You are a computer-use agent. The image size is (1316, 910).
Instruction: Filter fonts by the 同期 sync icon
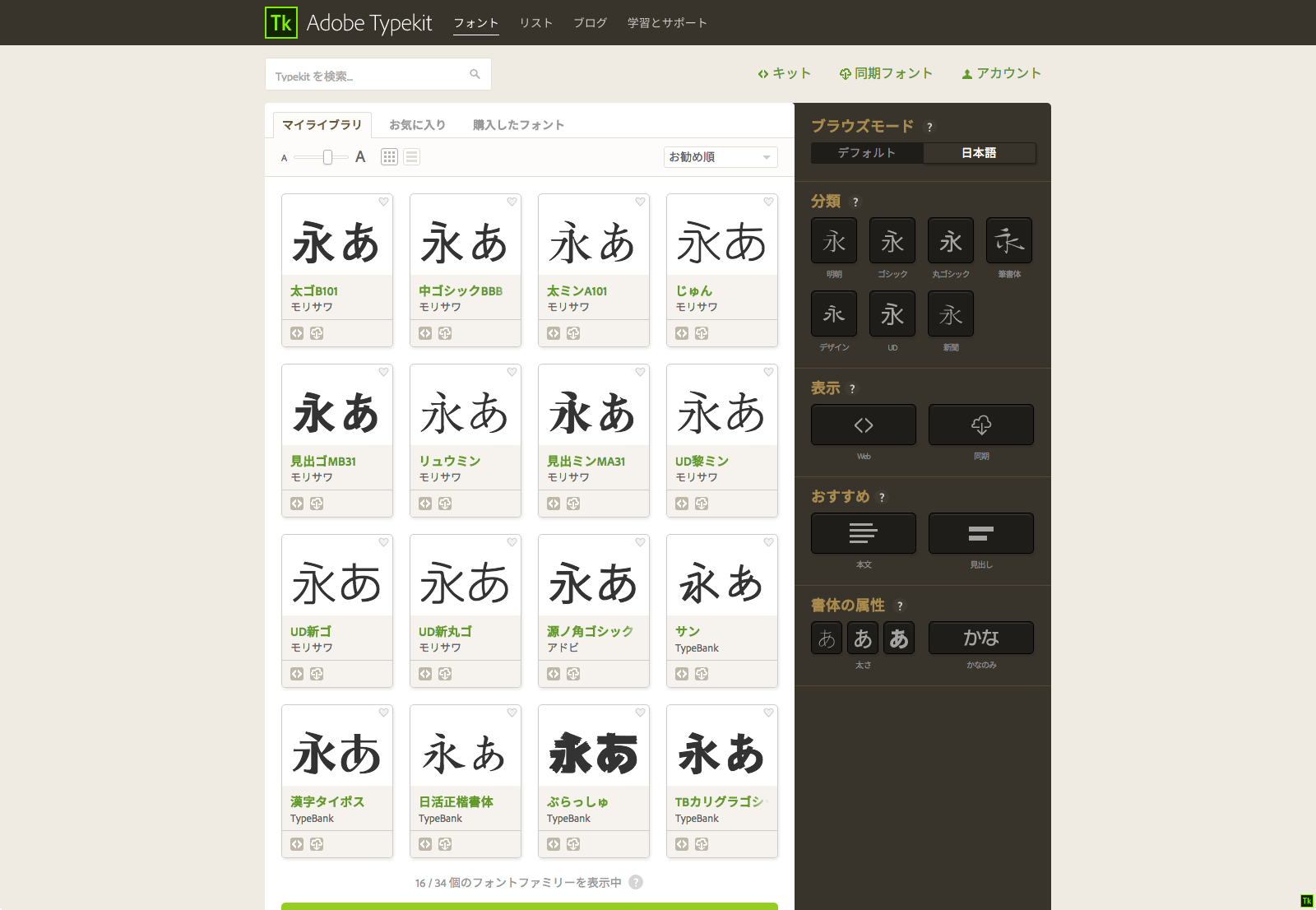coord(980,425)
